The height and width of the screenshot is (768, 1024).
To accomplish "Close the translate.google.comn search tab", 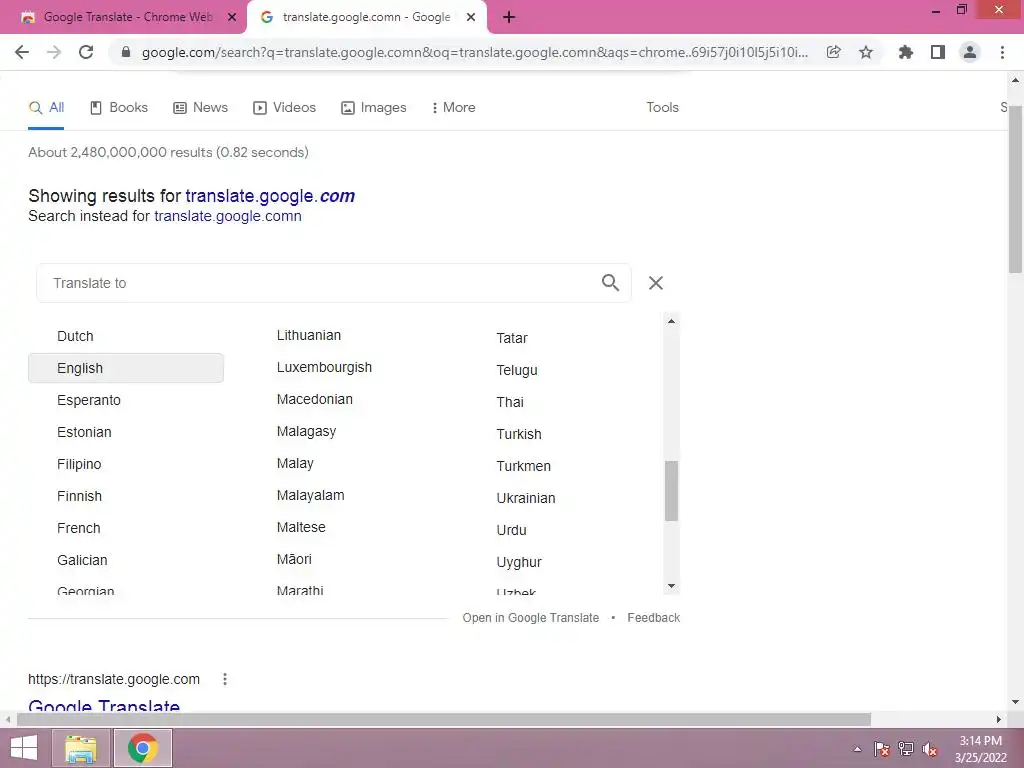I will click(x=471, y=17).
